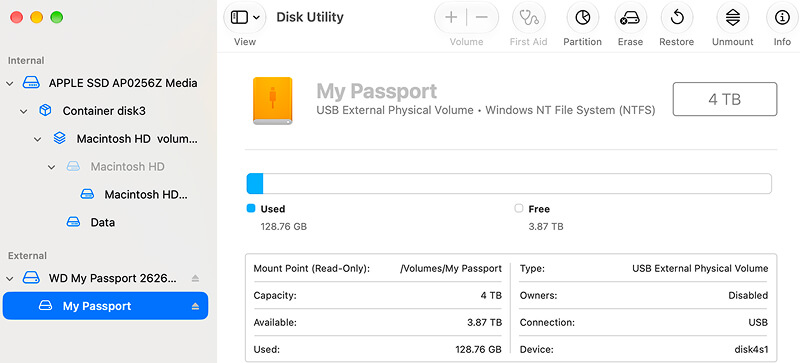Click the Windows NT File System subtitle
The height and width of the screenshot is (363, 800).
(570, 110)
